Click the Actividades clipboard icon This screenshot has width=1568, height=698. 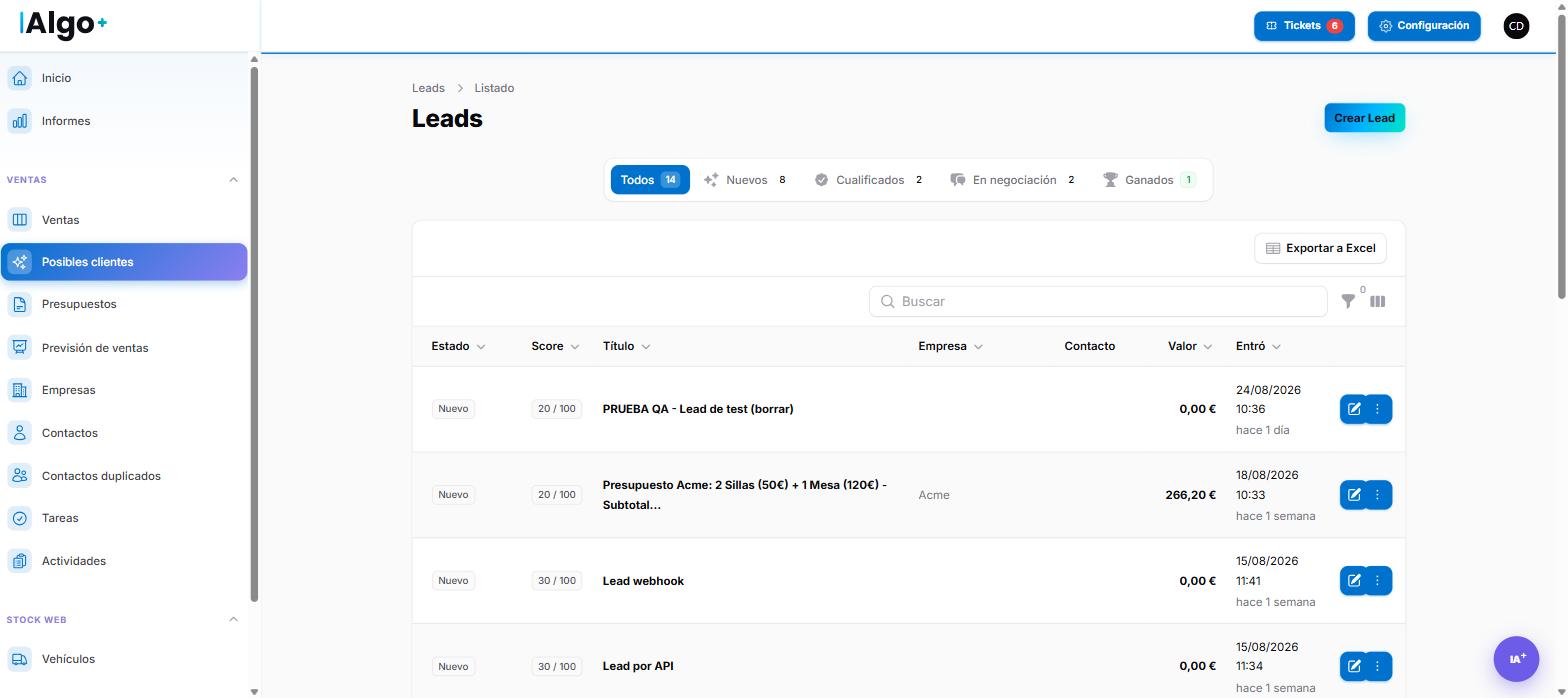click(x=19, y=561)
